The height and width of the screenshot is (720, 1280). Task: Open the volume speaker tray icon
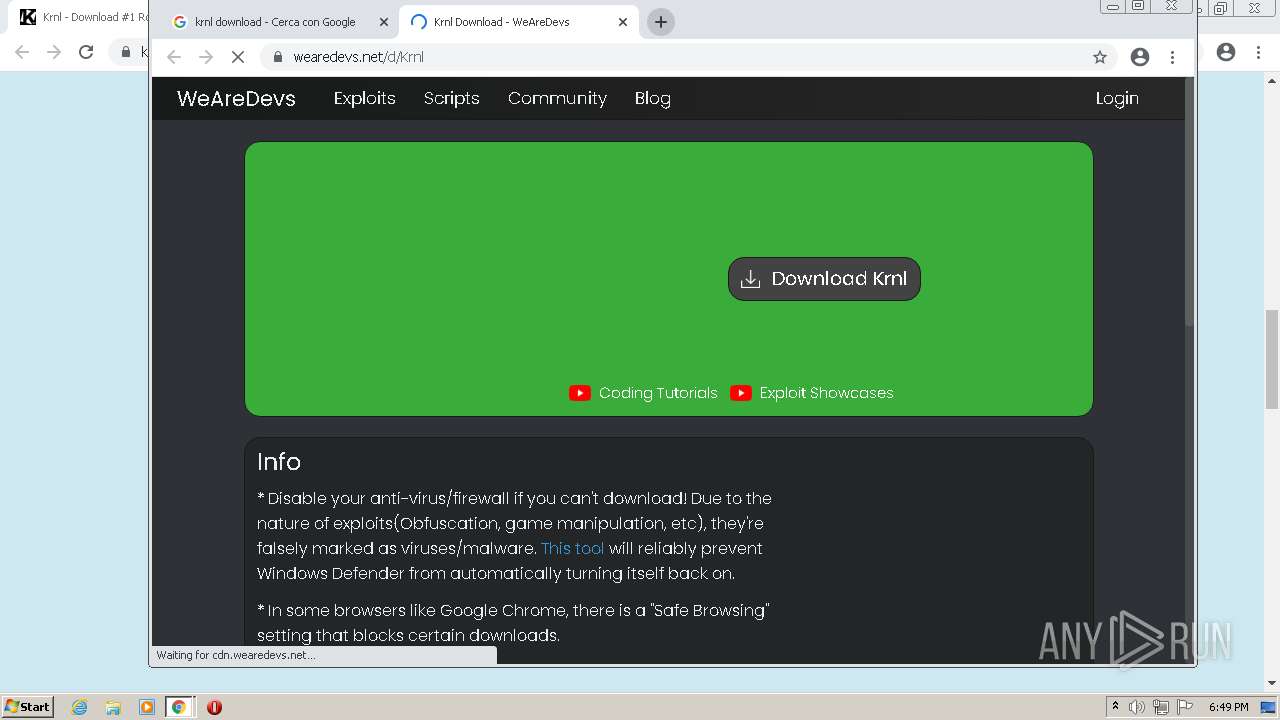[1137, 707]
